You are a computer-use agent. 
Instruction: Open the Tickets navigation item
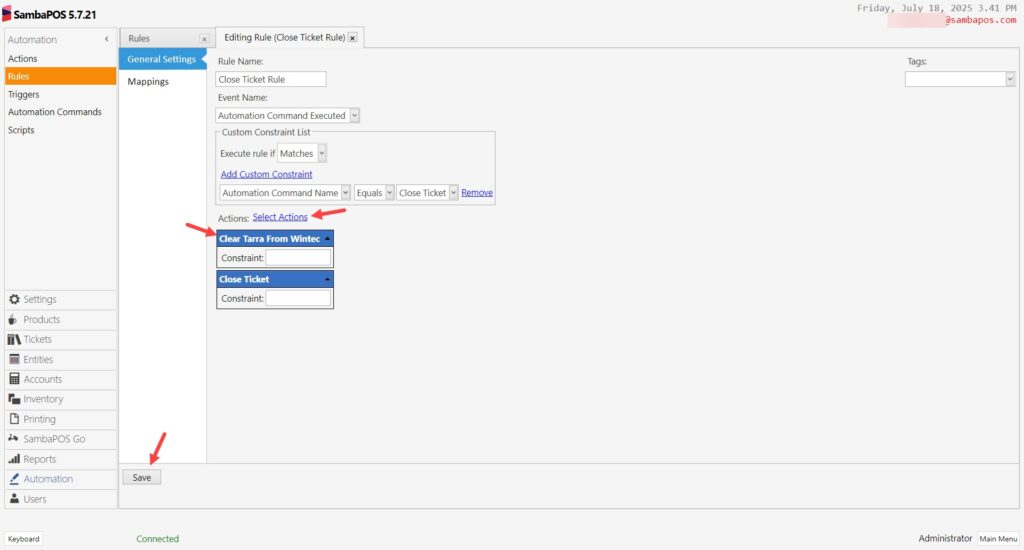click(x=61, y=339)
